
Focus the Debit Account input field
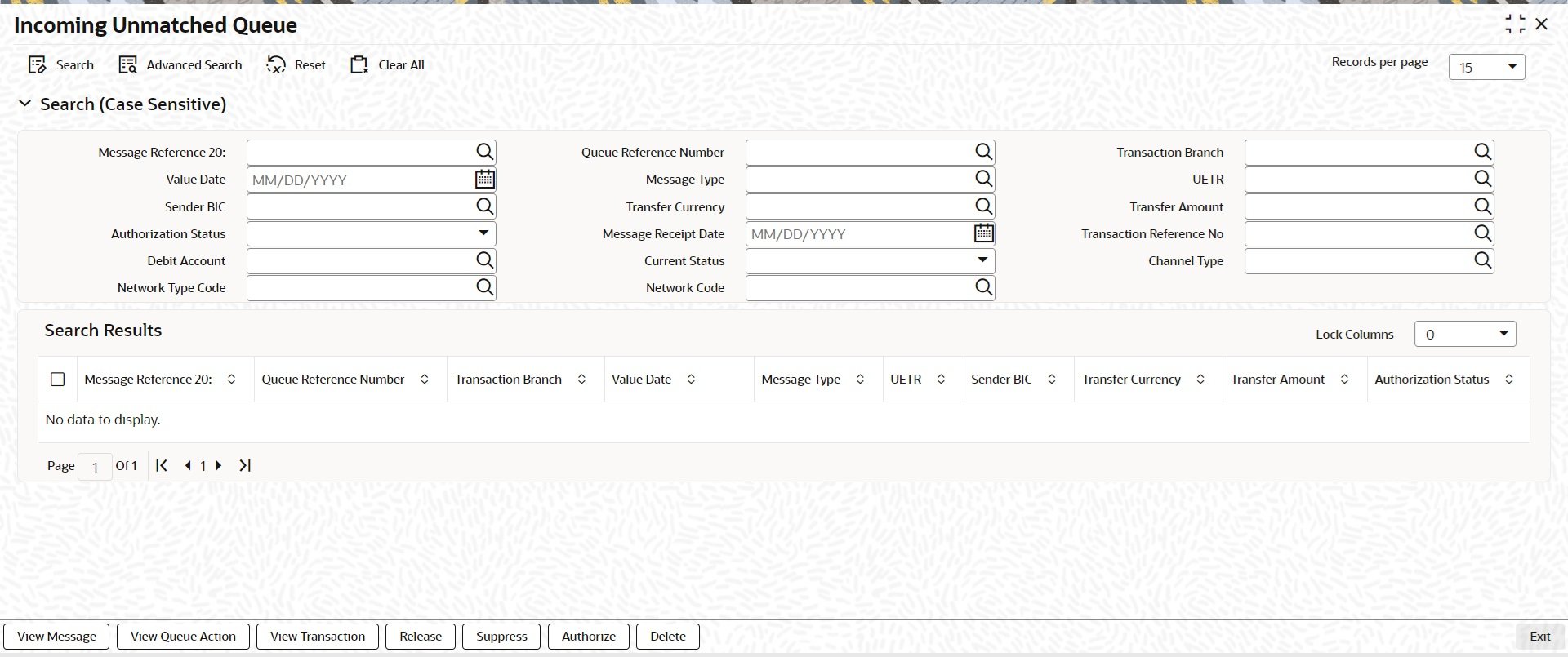click(x=360, y=260)
